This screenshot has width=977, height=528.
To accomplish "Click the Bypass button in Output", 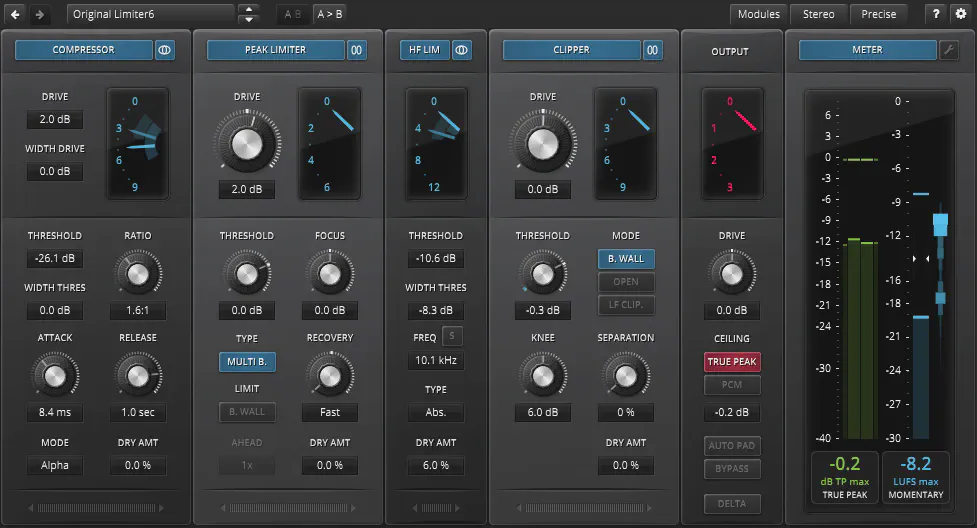I will coord(732,469).
